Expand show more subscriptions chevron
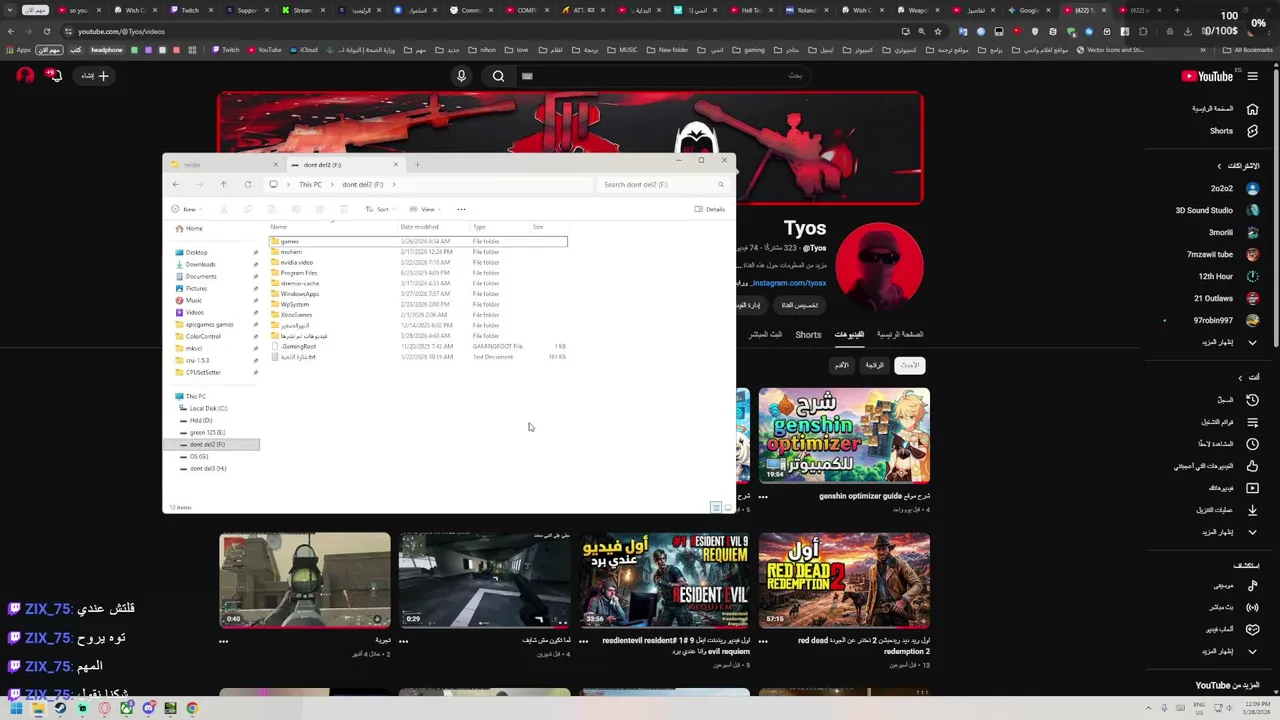This screenshot has width=1280, height=720. [x=1252, y=342]
